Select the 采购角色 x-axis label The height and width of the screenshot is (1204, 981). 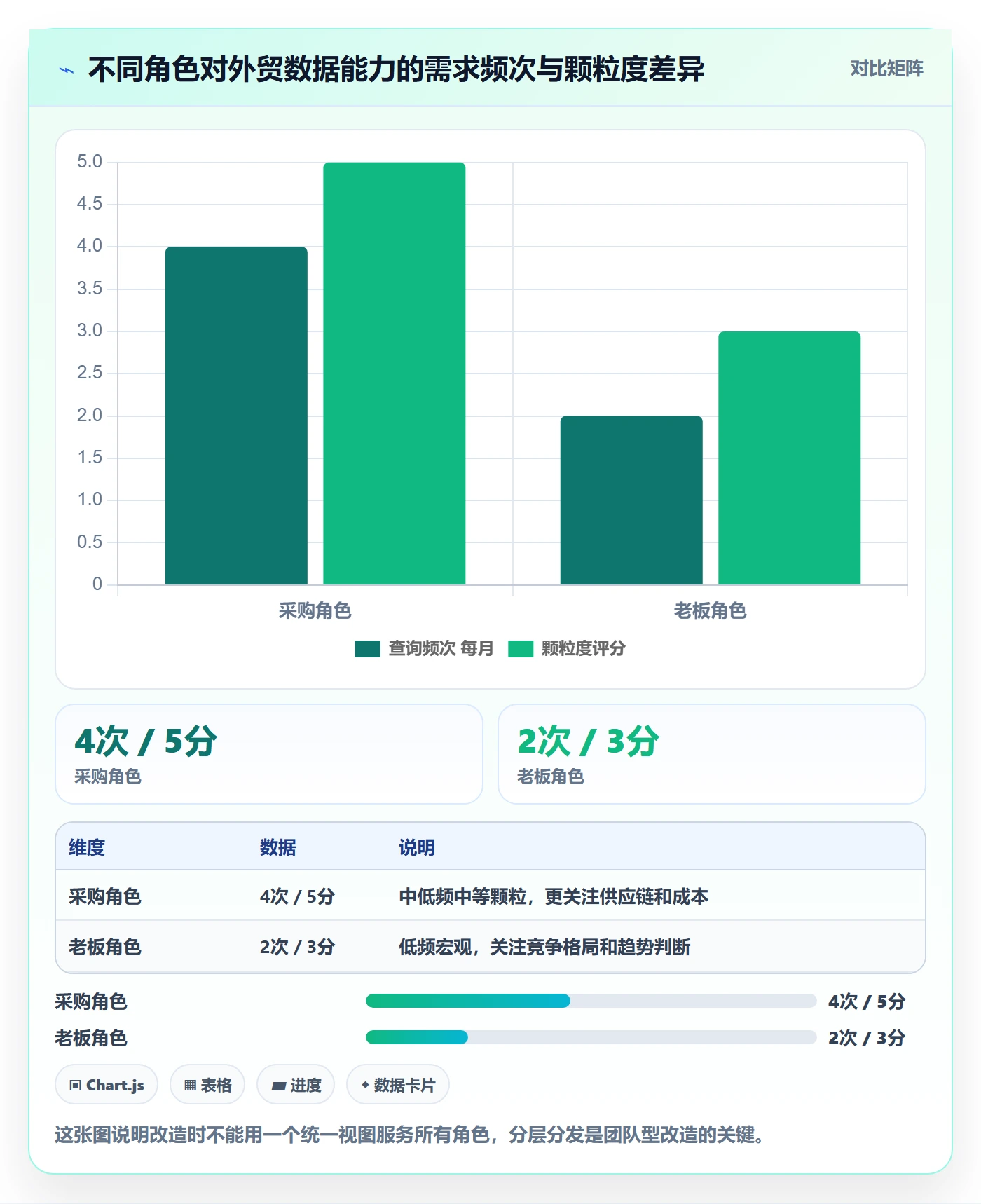(315, 611)
